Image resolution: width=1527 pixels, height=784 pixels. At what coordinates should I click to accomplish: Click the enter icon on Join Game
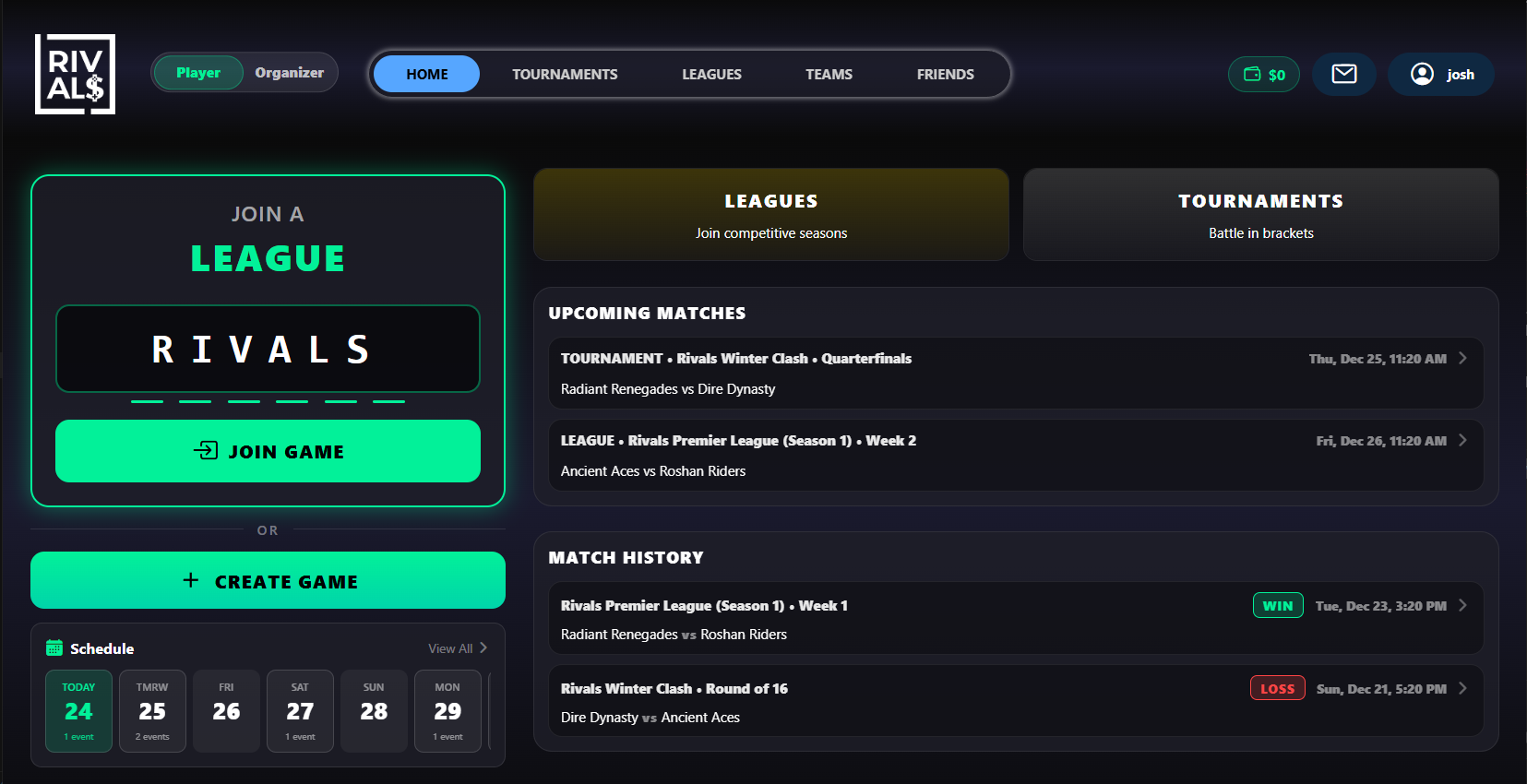pyautogui.click(x=206, y=451)
